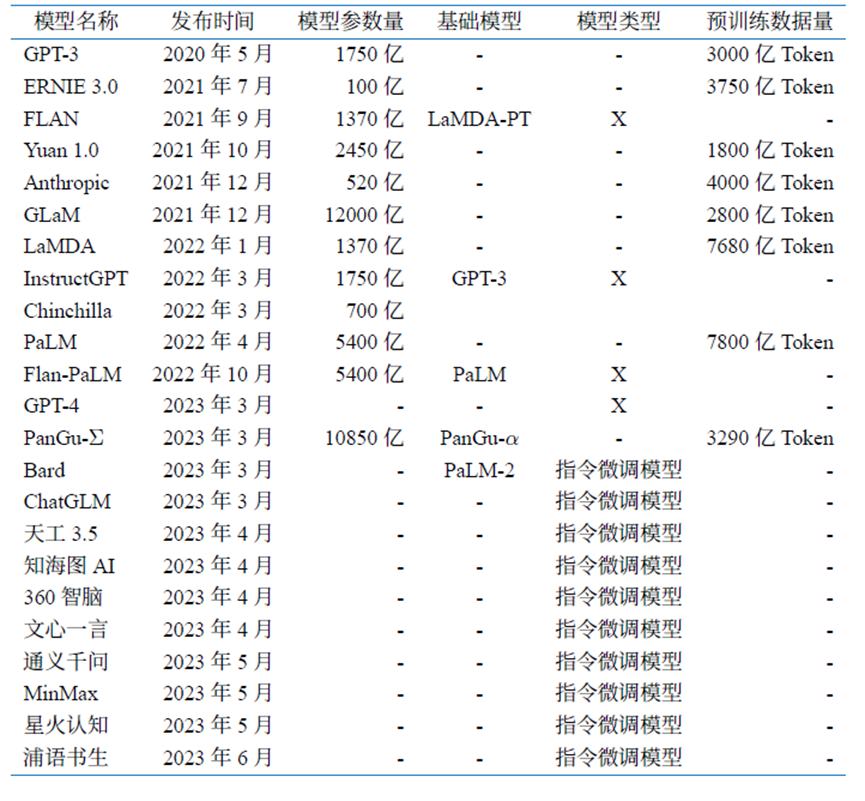
Task: Click the 12000 亿 parameter value
Action: click(x=364, y=215)
